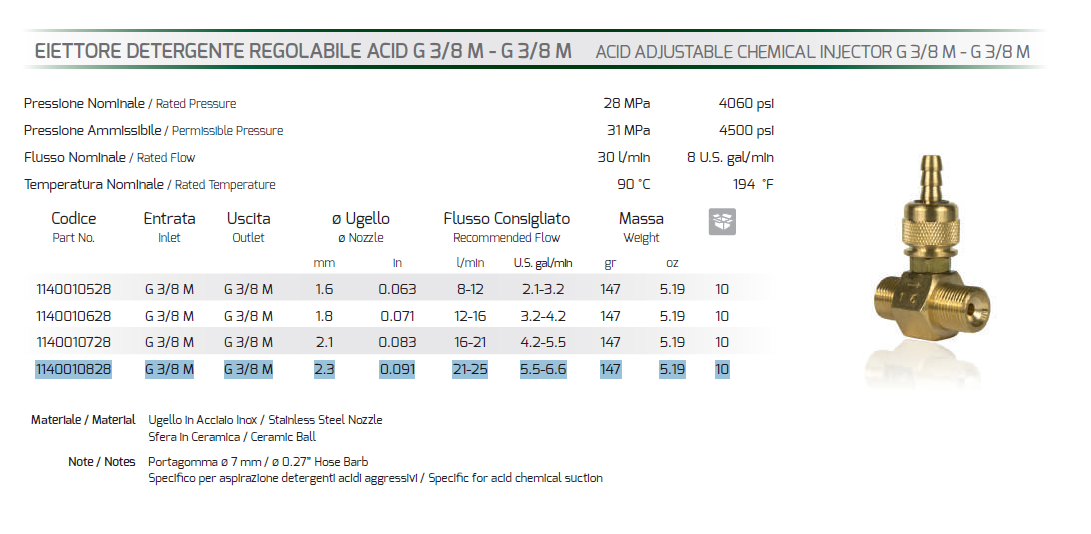Click the Uscita / Outlet column header
1091x534 pixels.
pos(248,227)
